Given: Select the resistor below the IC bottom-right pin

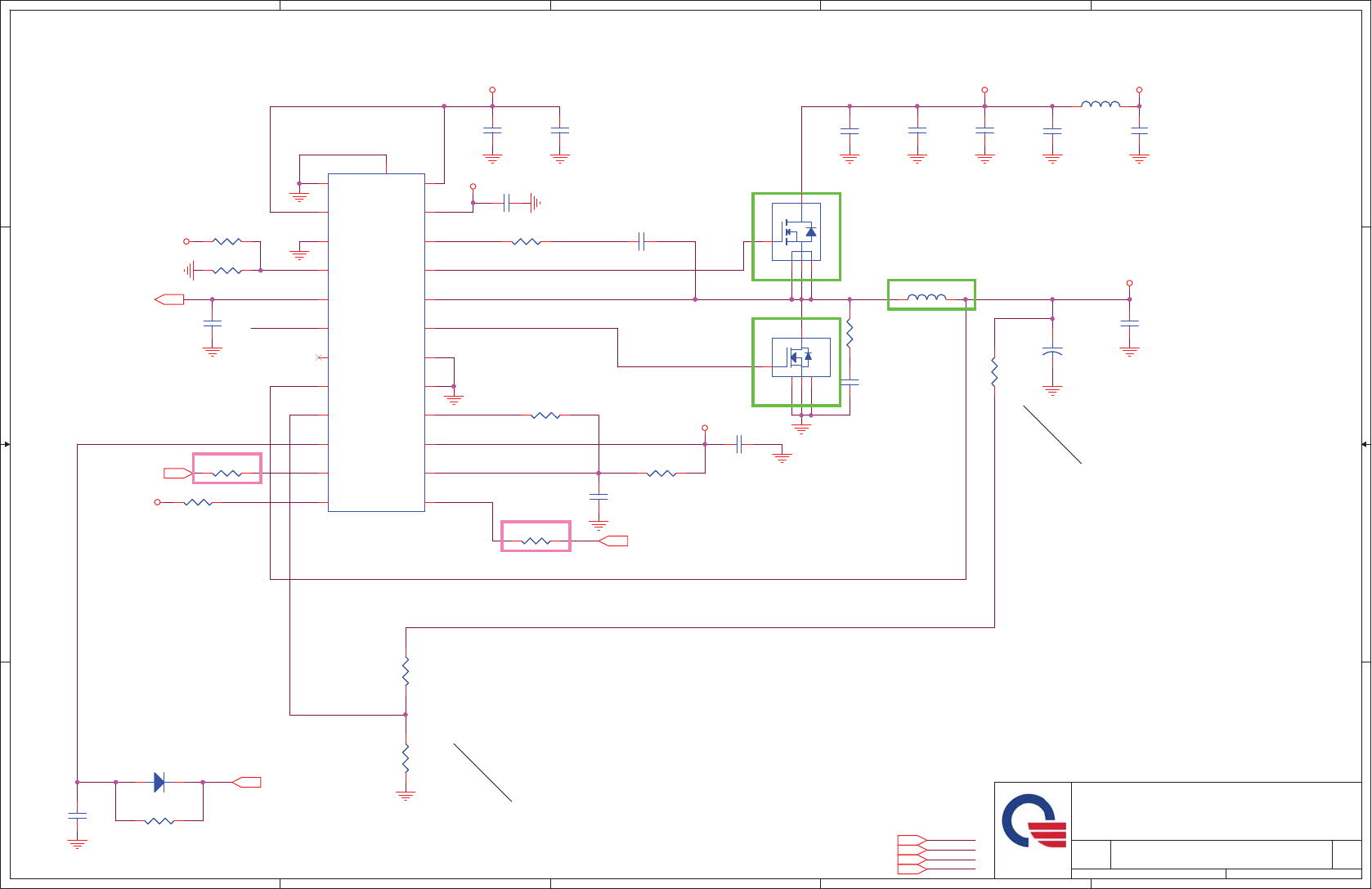Looking at the screenshot, I should 536,541.
